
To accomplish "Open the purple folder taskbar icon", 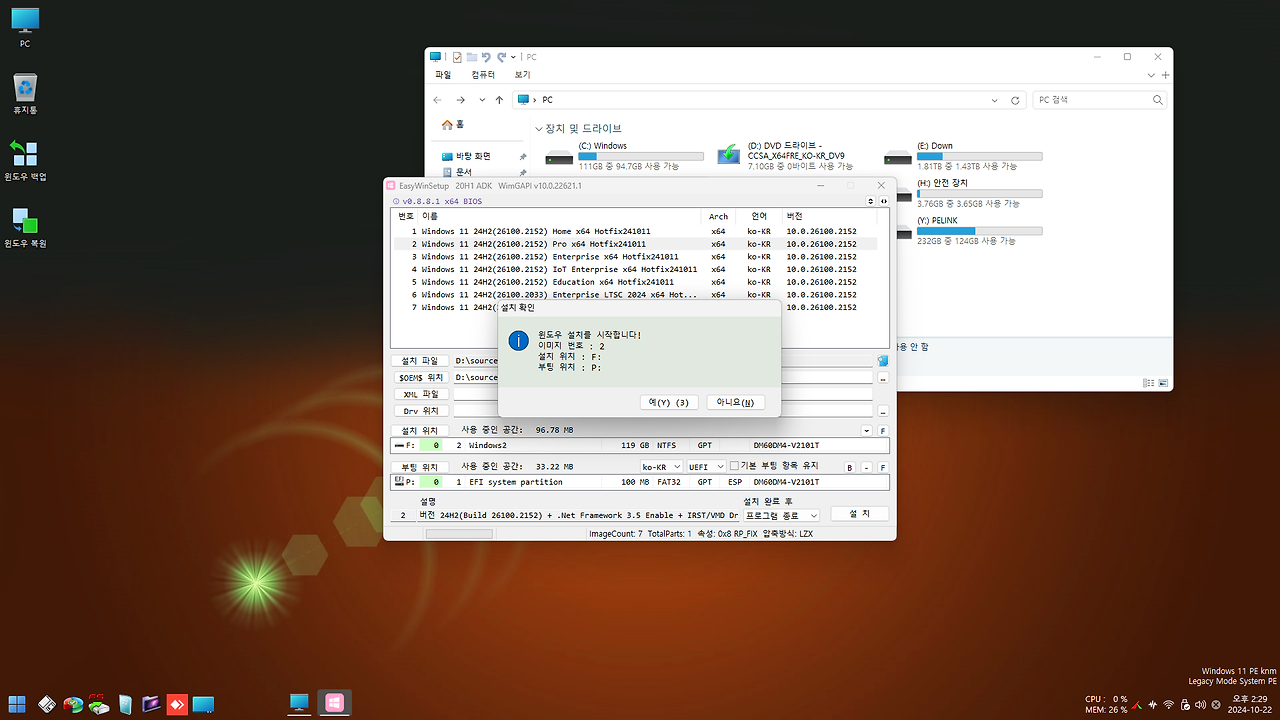I will point(151,704).
